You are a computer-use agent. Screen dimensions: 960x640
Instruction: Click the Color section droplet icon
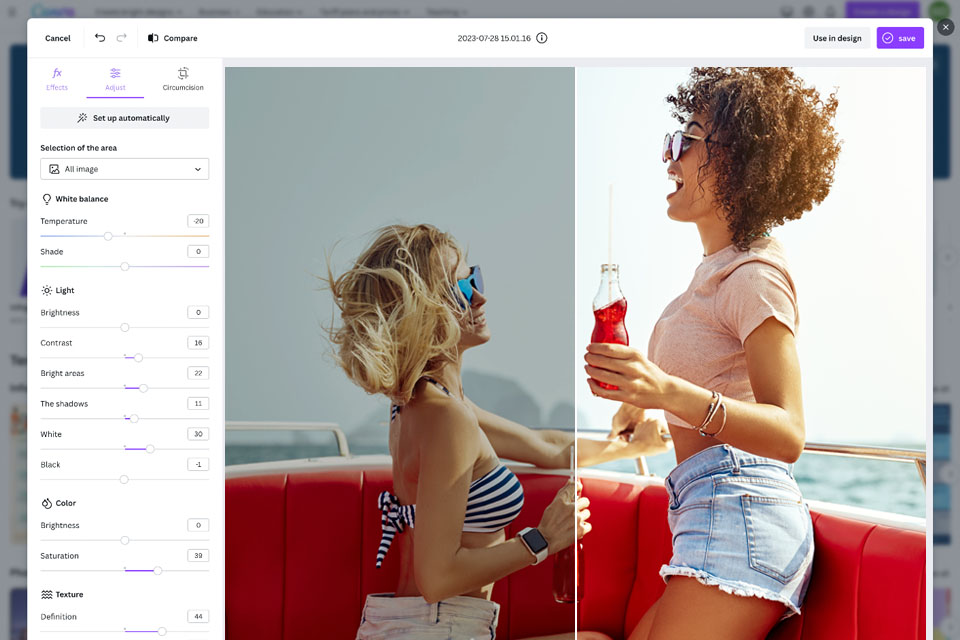[x=47, y=503]
